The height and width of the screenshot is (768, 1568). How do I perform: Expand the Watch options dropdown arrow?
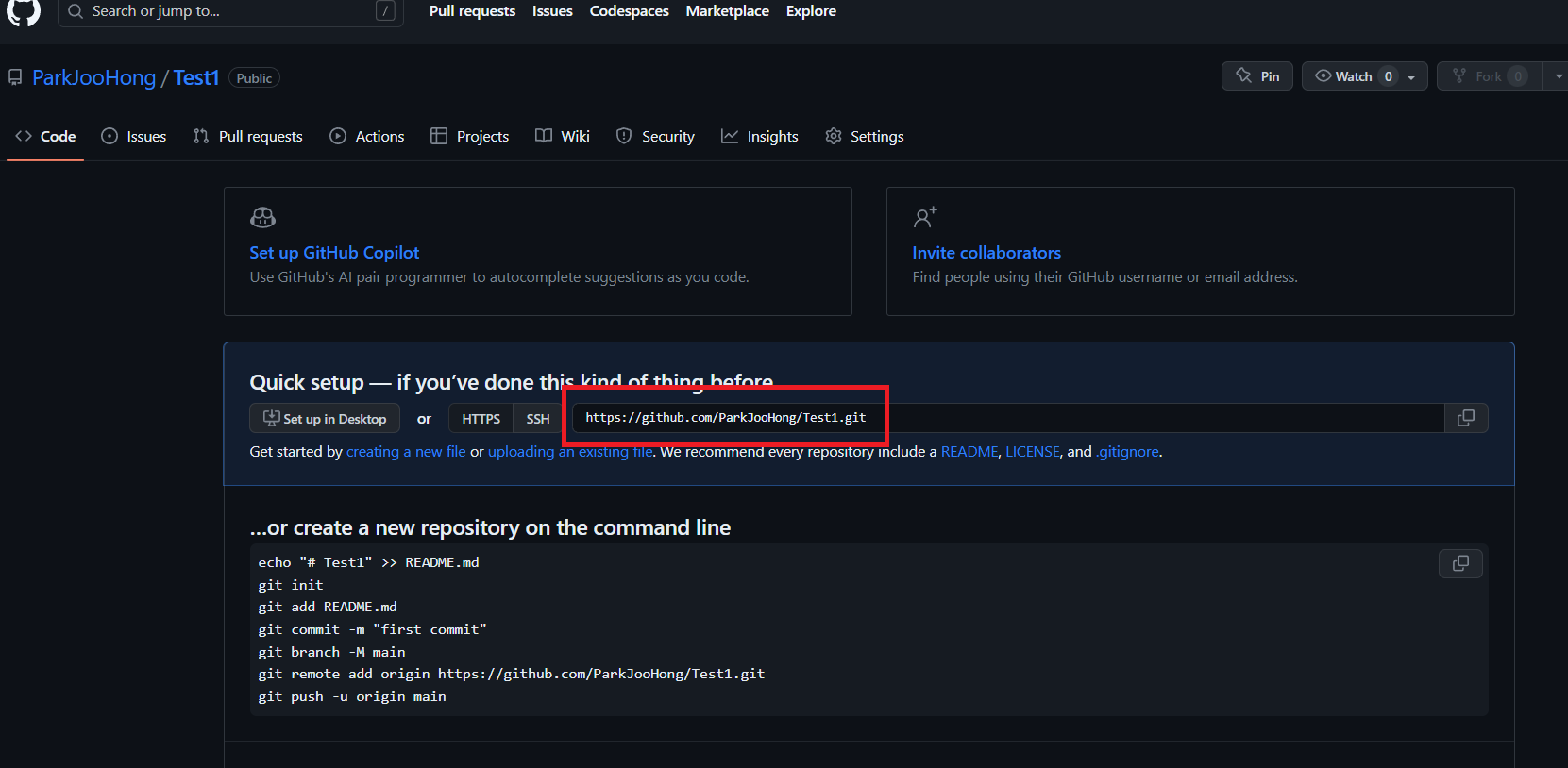point(1411,77)
